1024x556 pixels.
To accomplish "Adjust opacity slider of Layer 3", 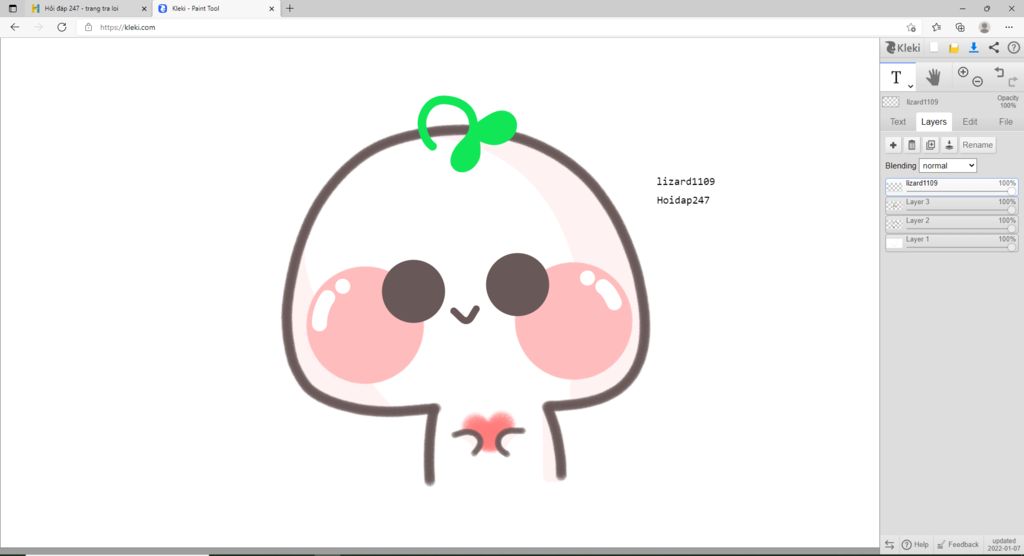I will click(x=961, y=210).
